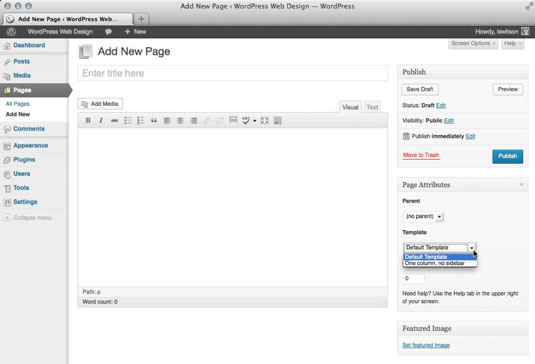
Task: Open a new browser tab
Action: [141, 19]
